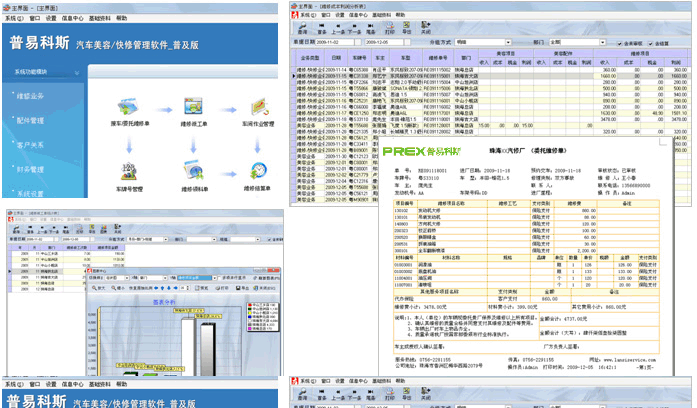697x408 pixels.
Task: Select 系统设置 in main window sidebar
Action: [x=30, y=194]
